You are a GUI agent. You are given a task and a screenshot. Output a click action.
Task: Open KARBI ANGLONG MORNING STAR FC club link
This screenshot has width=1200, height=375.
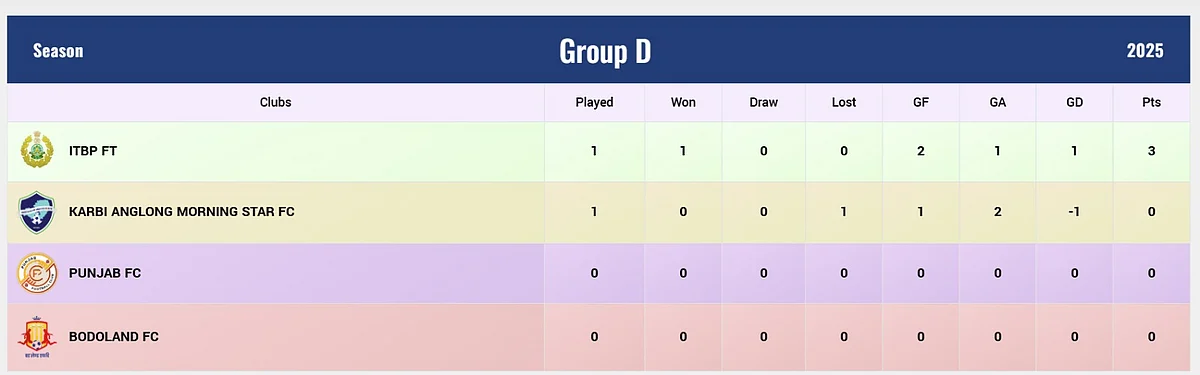click(x=182, y=212)
